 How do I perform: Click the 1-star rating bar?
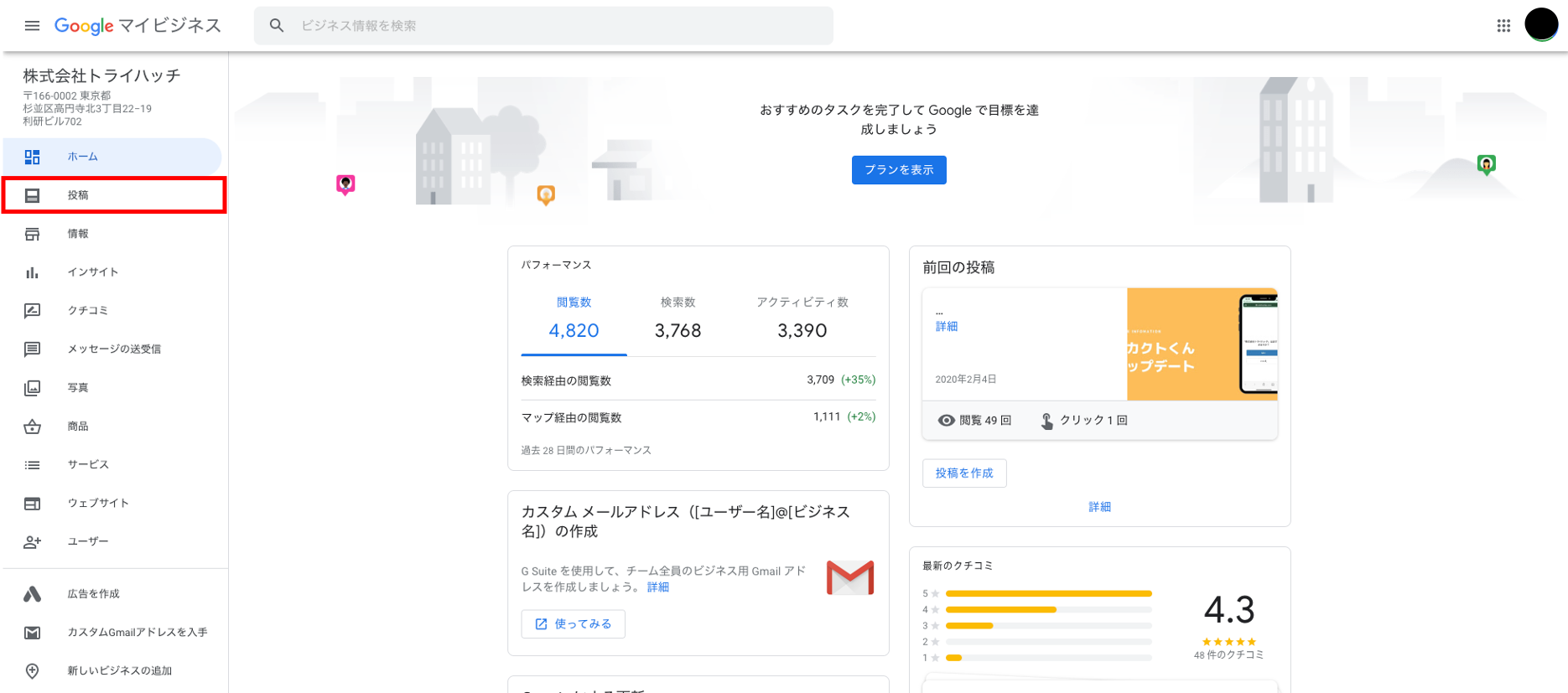pyautogui.click(x=1048, y=658)
